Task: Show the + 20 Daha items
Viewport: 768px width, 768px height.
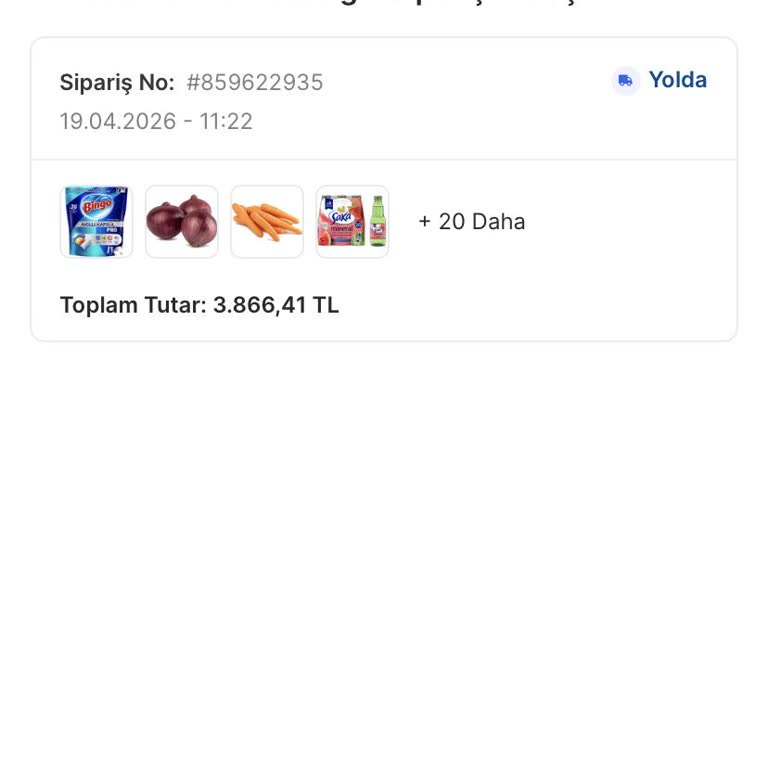Action: click(x=471, y=221)
